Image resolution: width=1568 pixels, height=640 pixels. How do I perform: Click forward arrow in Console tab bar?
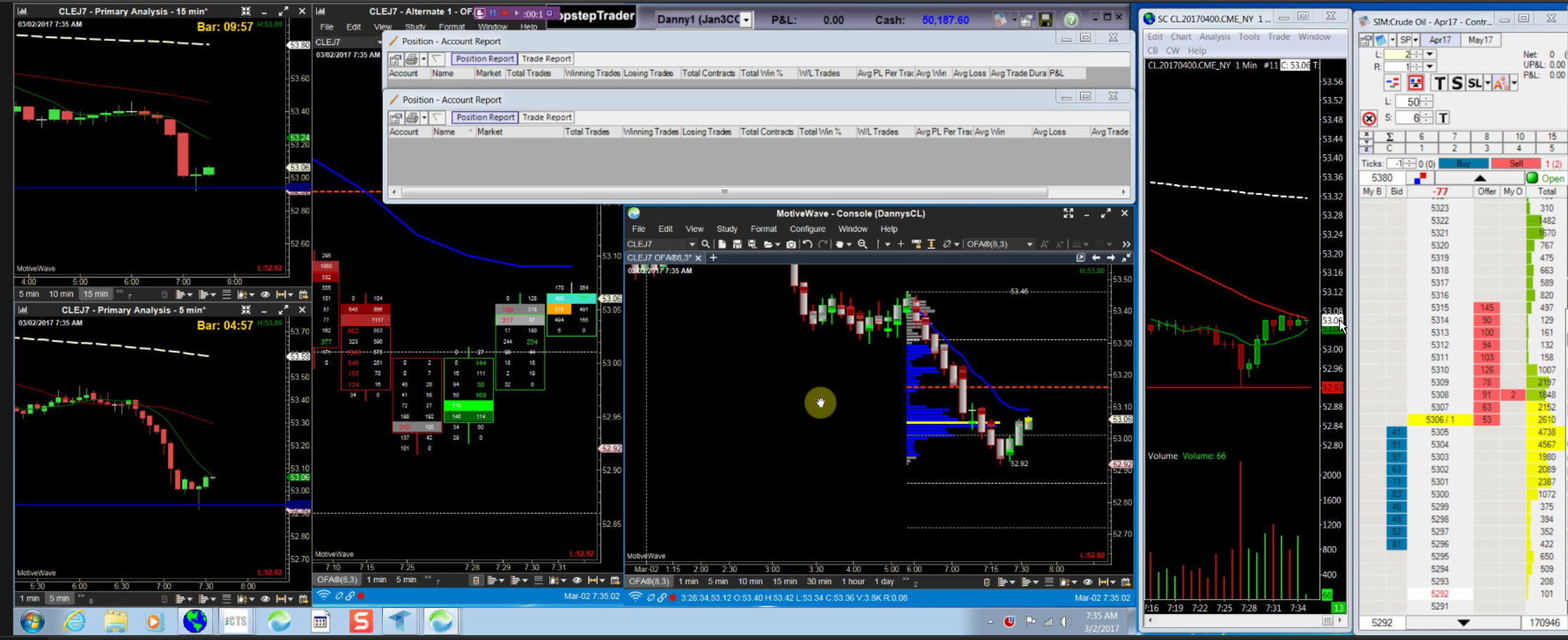[1110, 258]
